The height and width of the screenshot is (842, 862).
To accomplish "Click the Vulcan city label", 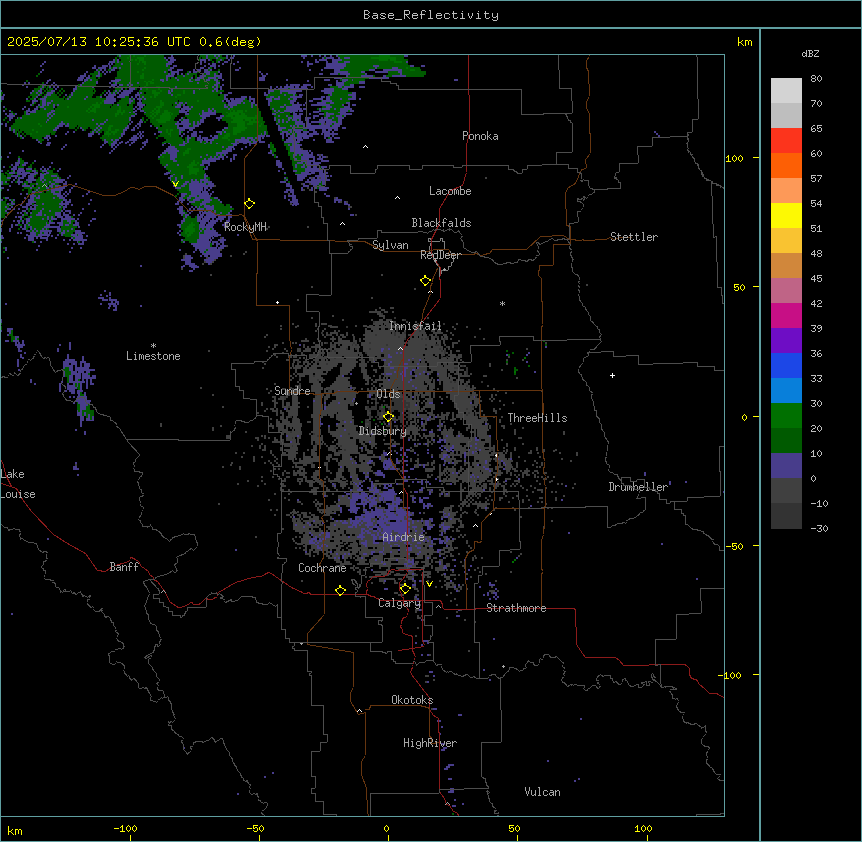I will [x=543, y=792].
